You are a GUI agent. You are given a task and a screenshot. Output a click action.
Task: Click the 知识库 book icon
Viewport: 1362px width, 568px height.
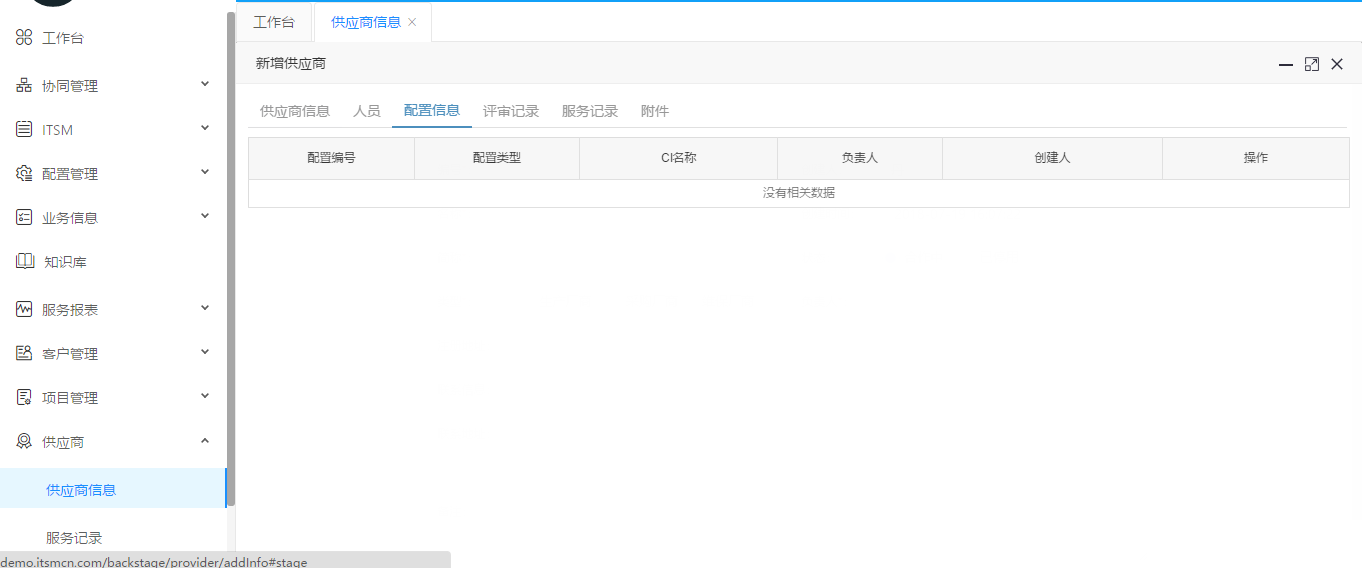[x=25, y=262]
